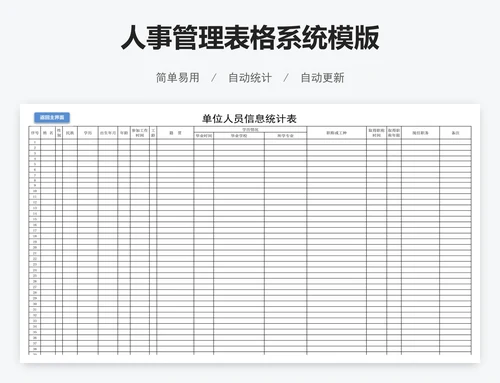
Task: Click the row number 1 cell
Action: click(x=35, y=142)
